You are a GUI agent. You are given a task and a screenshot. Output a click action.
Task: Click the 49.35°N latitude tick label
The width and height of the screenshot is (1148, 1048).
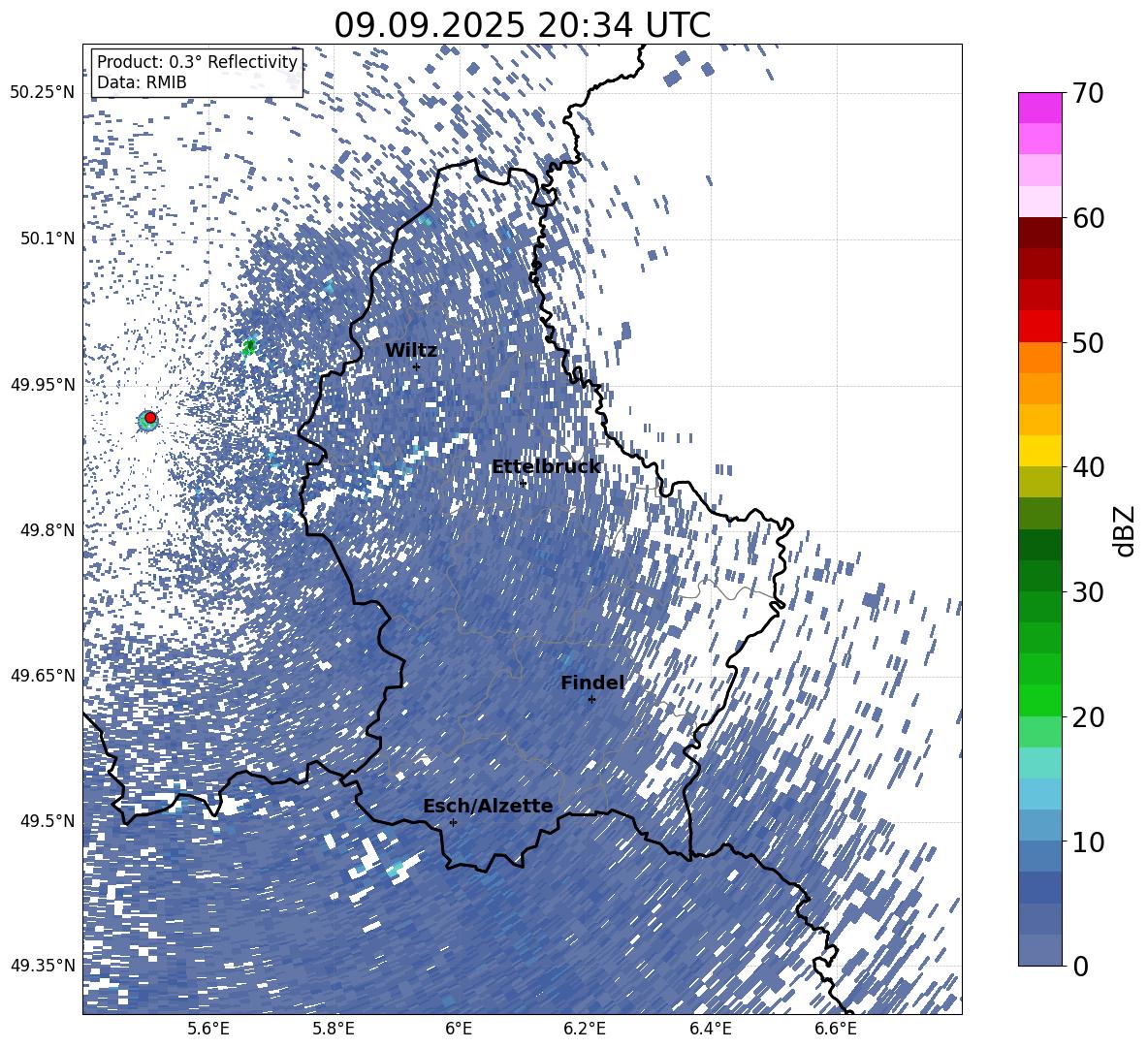pos(43,966)
